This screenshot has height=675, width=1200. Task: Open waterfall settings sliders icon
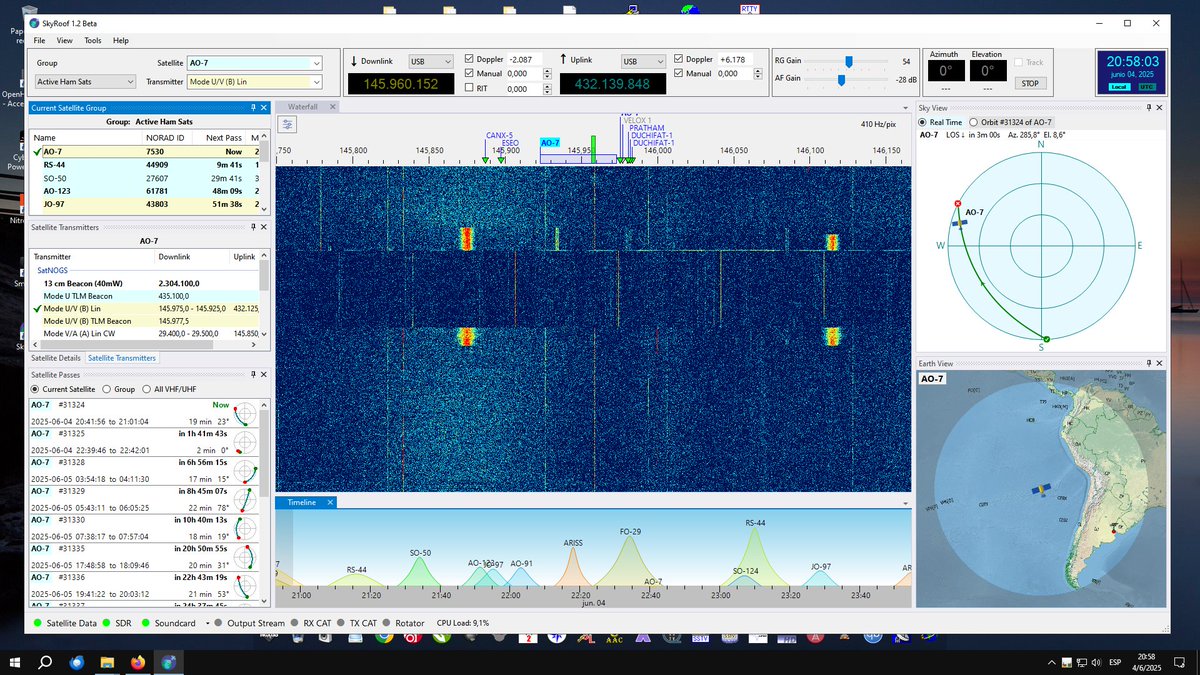coord(288,125)
